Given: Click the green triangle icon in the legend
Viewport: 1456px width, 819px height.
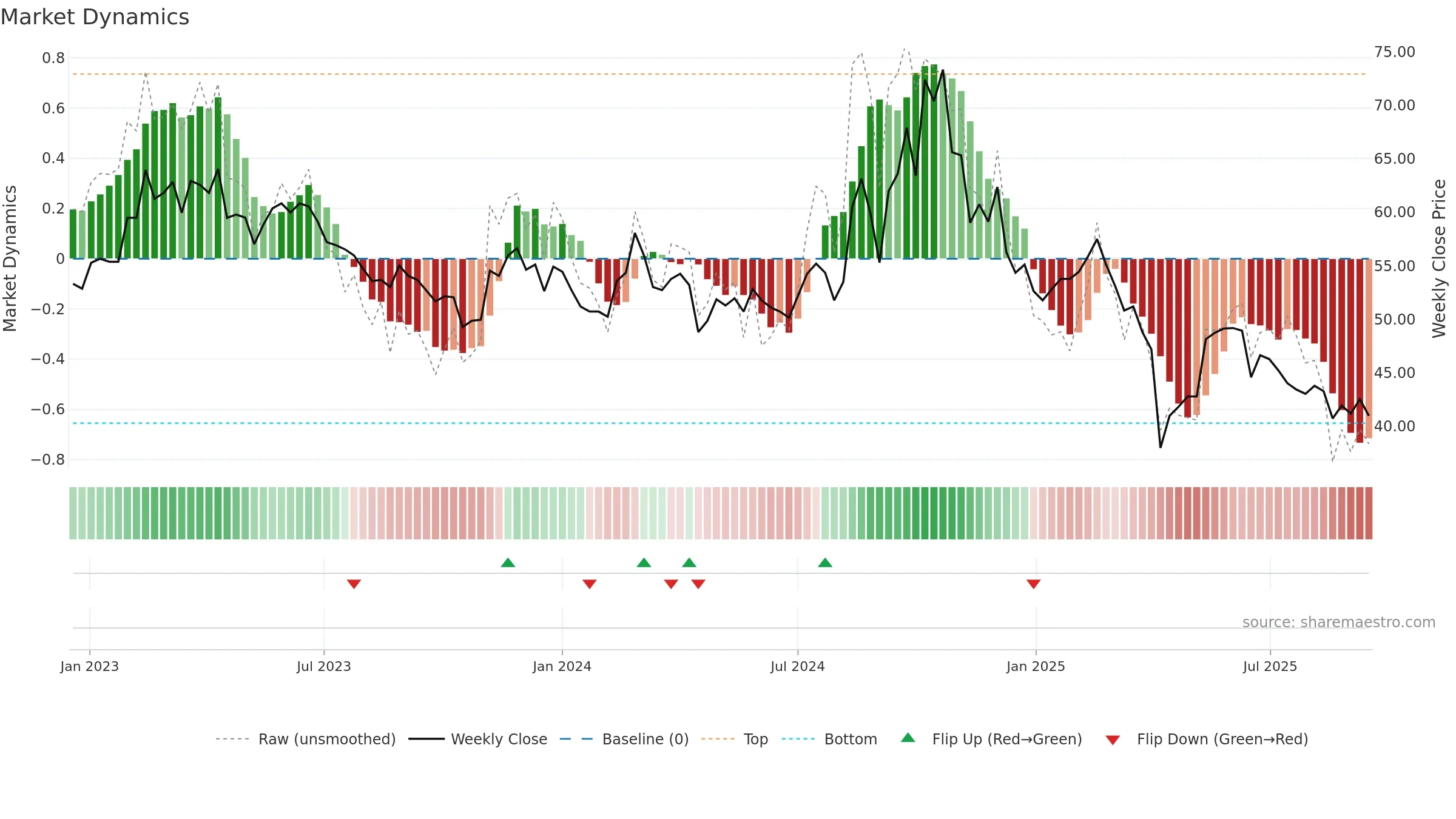Looking at the screenshot, I should click(x=908, y=738).
